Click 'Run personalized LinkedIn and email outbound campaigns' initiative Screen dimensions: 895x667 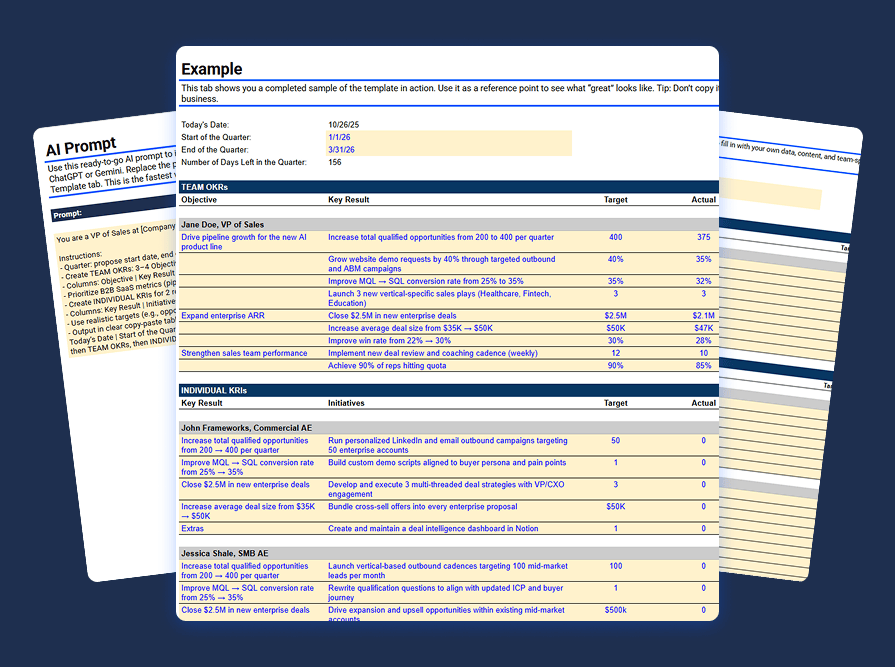pos(448,445)
